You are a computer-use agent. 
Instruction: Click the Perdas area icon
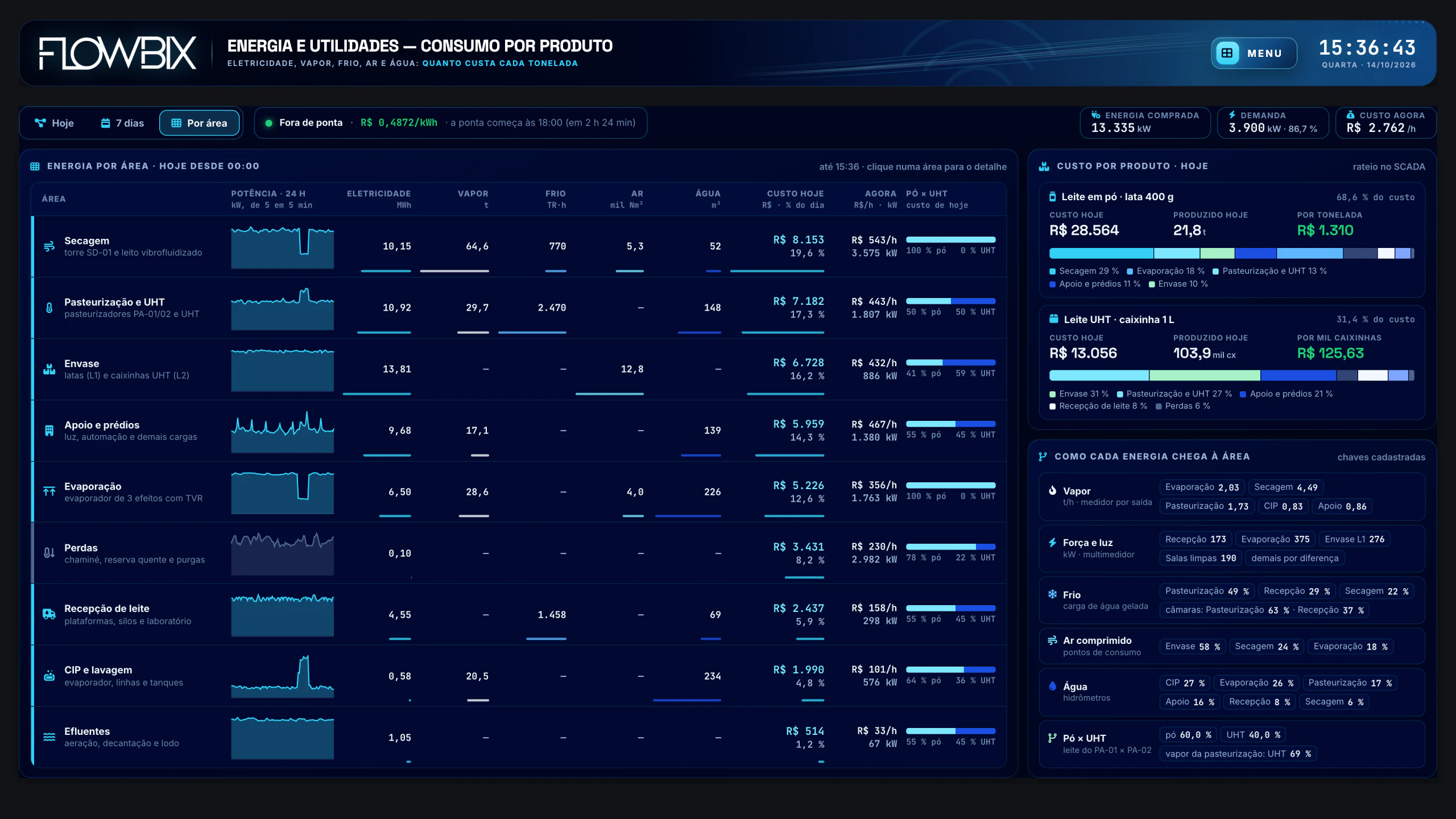pyautogui.click(x=49, y=553)
